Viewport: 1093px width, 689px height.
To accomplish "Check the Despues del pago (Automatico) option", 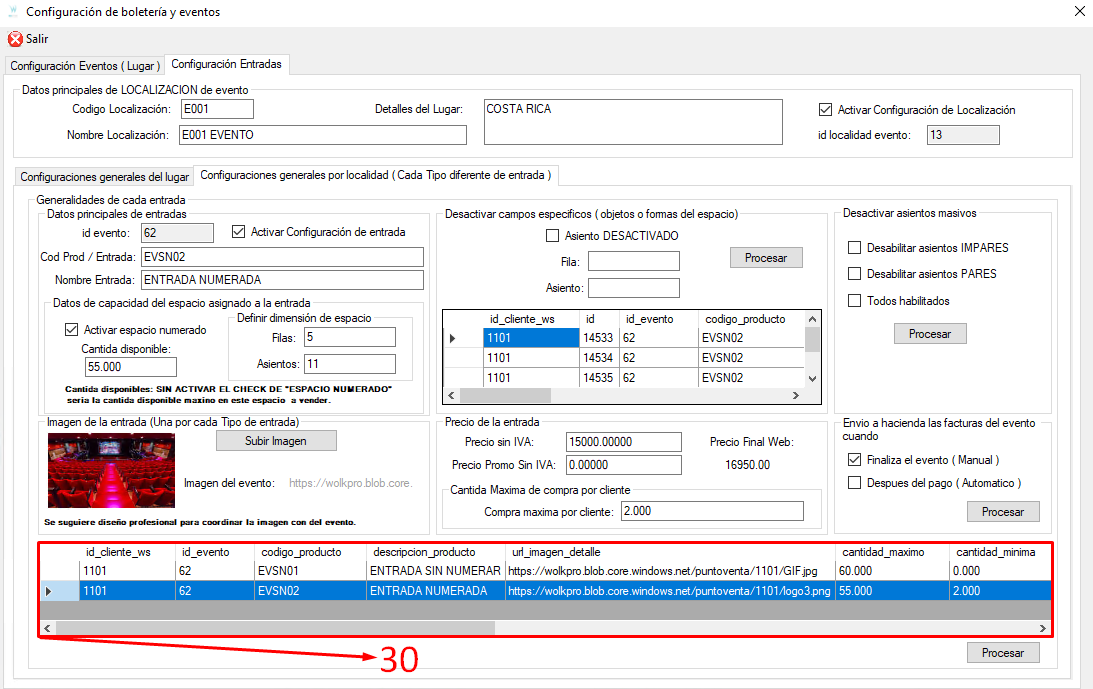I will pos(855,483).
